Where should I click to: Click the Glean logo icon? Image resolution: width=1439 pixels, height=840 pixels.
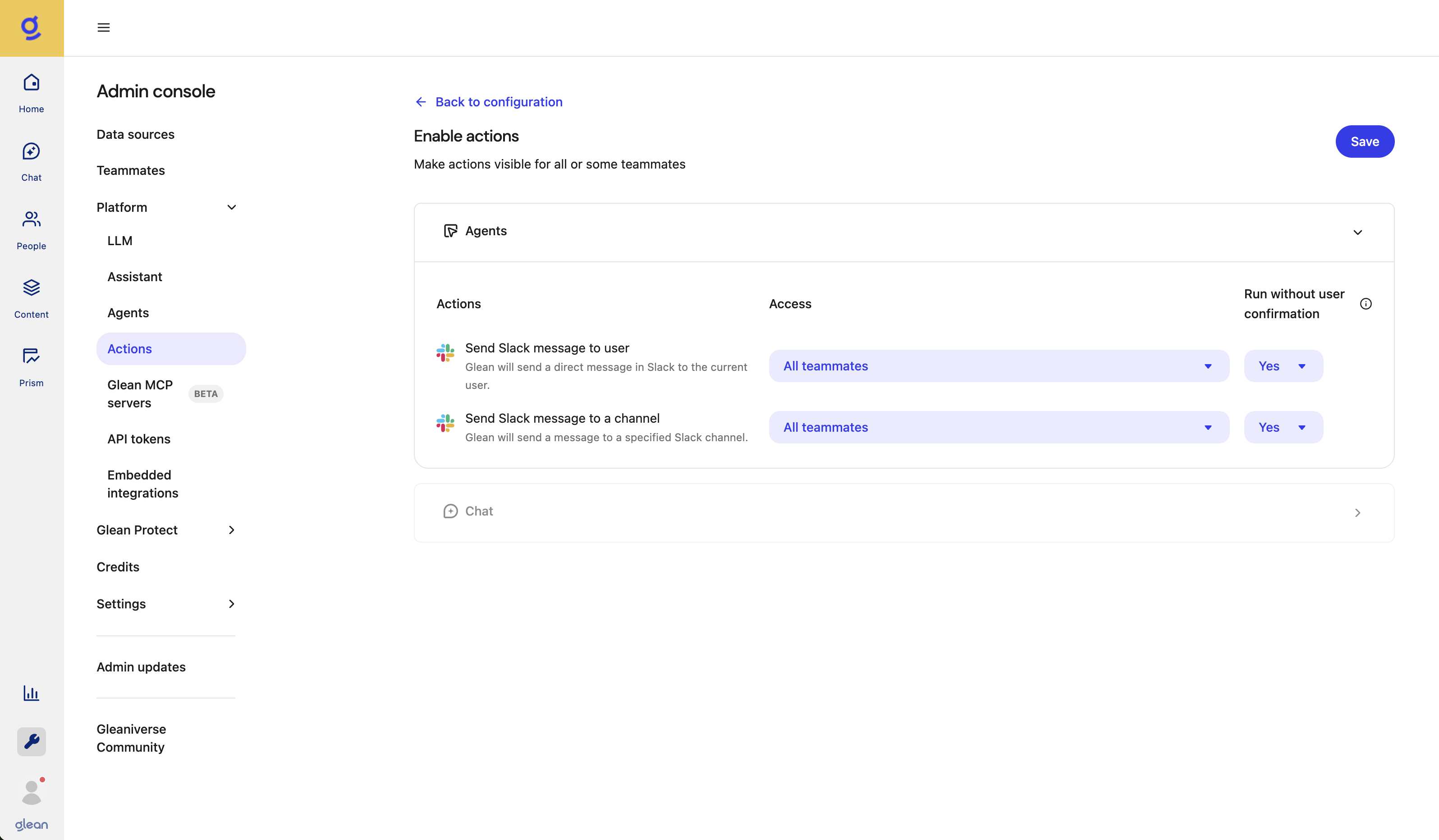pyautogui.click(x=32, y=28)
